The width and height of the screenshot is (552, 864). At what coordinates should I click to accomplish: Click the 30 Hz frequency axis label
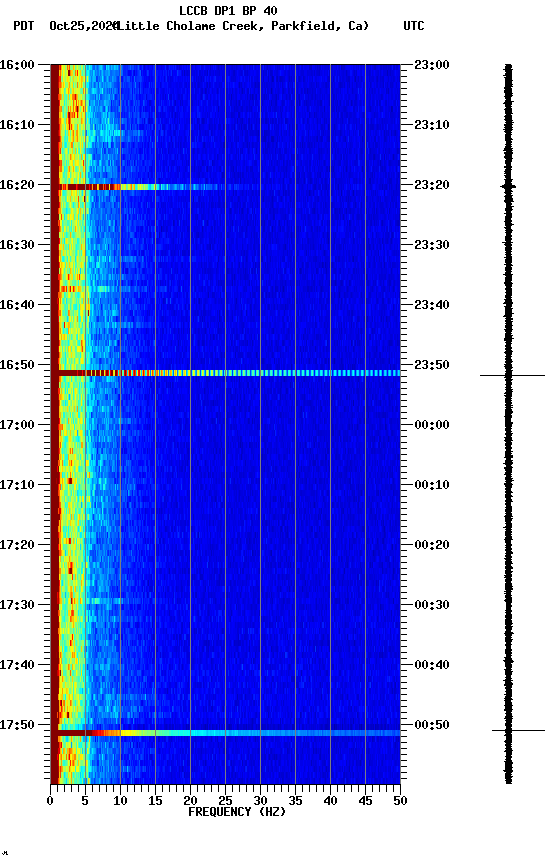point(260,801)
